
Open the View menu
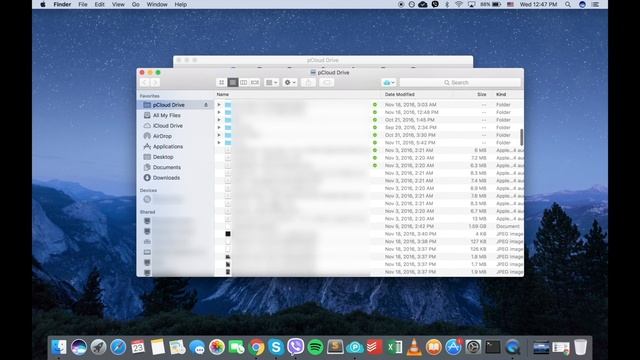click(118, 4)
